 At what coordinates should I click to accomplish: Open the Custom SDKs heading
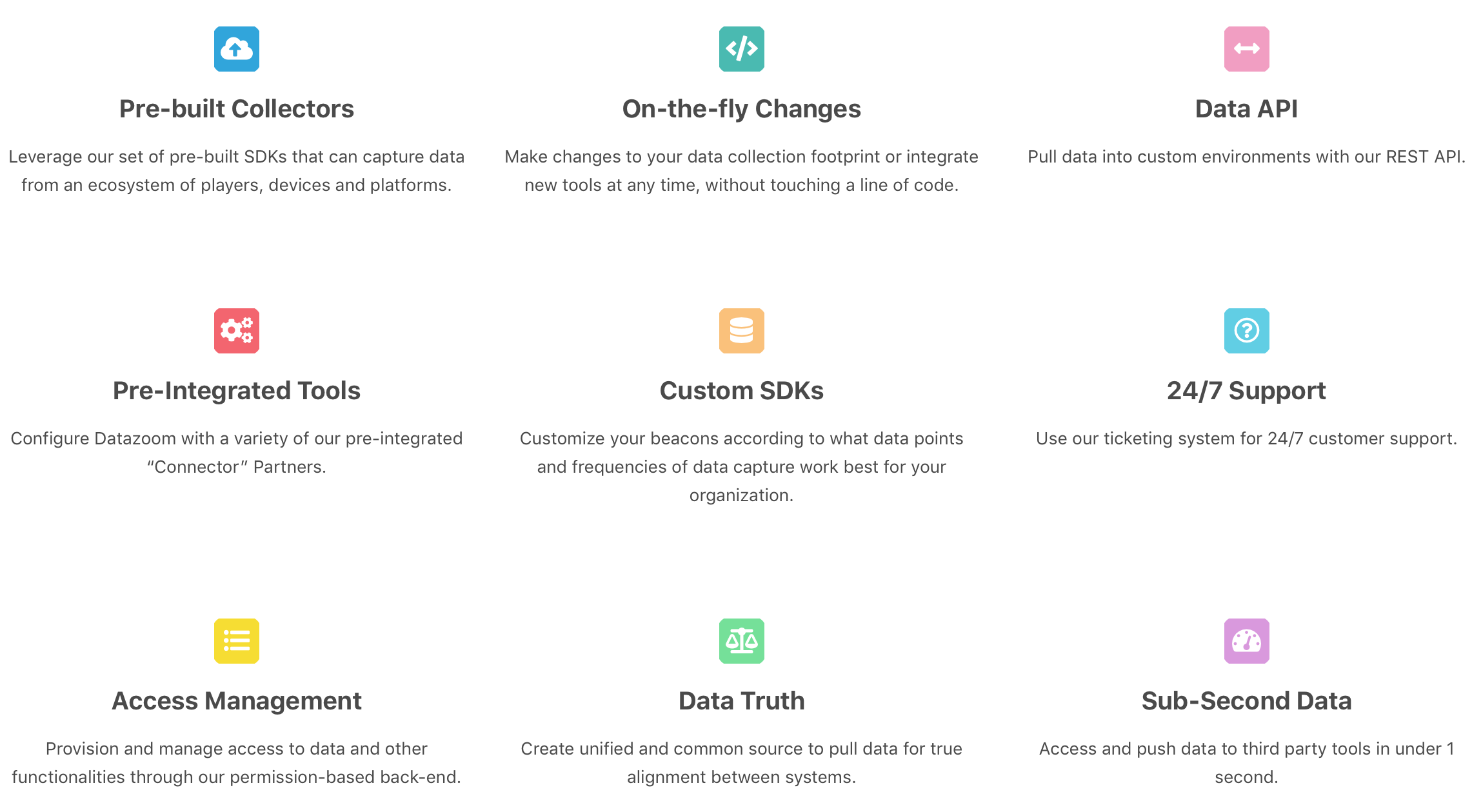point(742,391)
